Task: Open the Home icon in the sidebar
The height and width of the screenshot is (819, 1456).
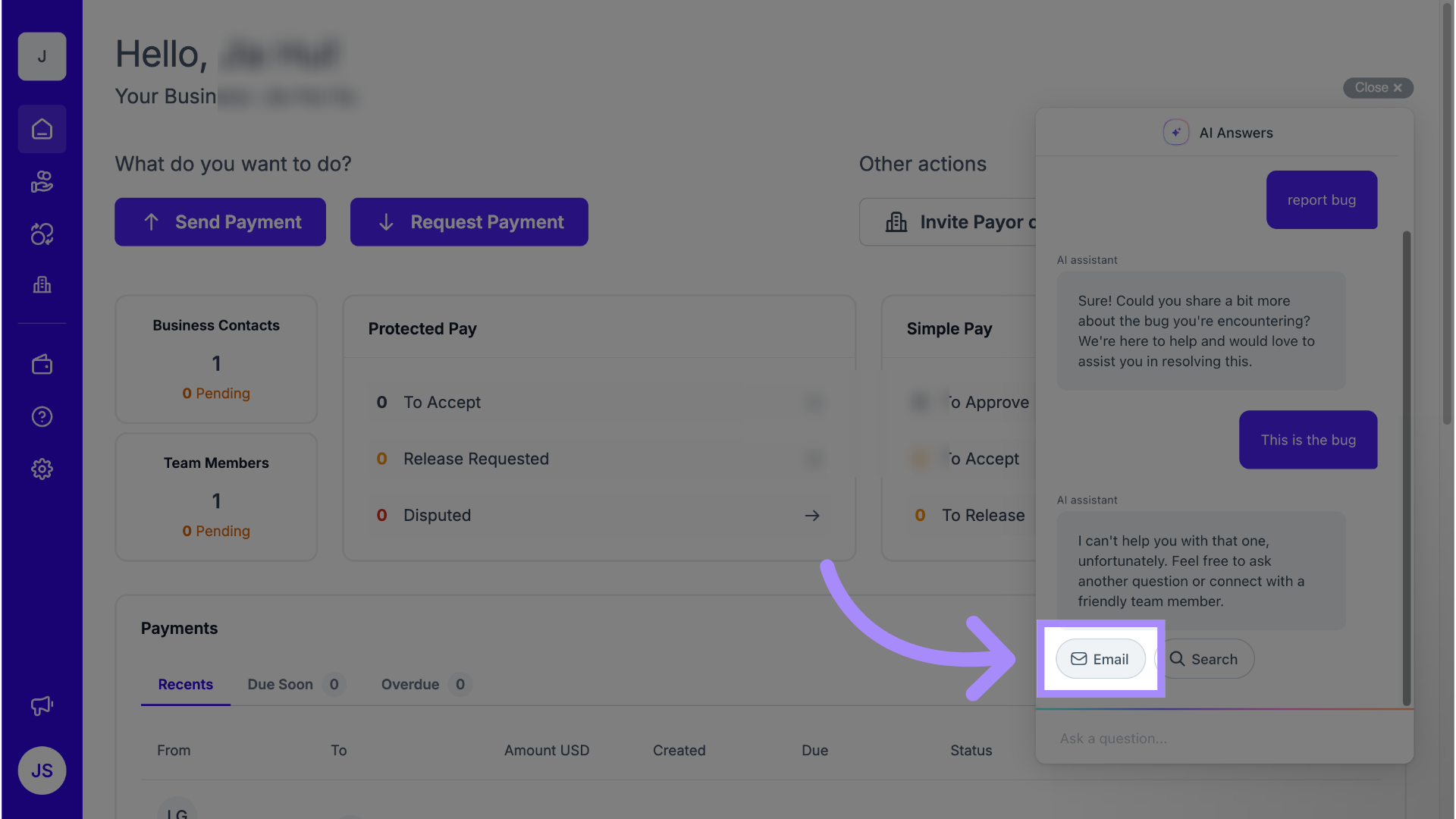Action: click(x=42, y=129)
